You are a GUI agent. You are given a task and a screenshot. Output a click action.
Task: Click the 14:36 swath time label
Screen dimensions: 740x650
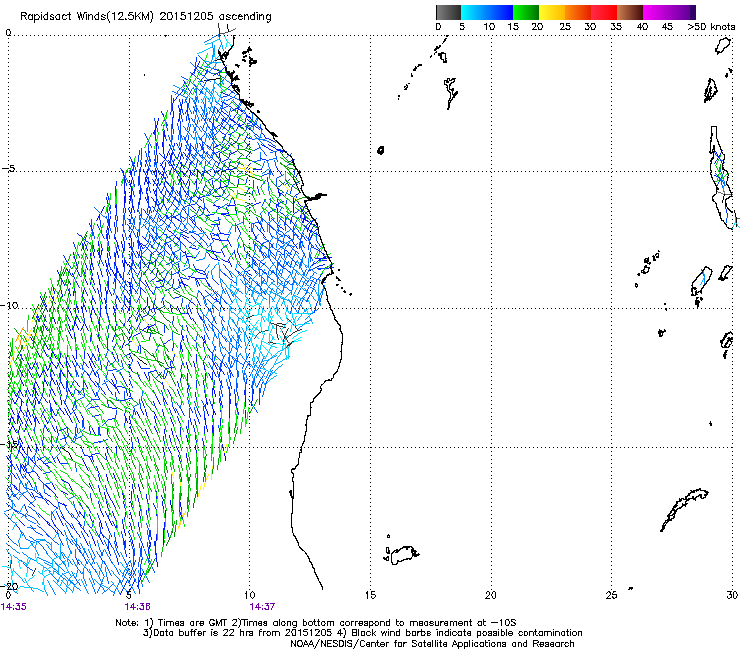[137, 607]
